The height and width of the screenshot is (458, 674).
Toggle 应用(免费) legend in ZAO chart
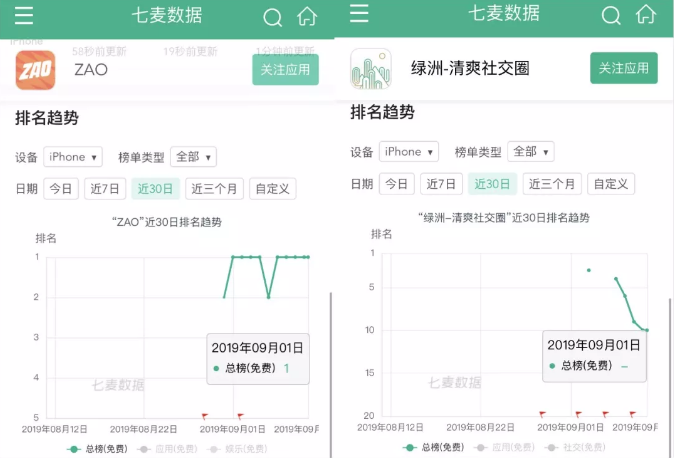point(167,449)
